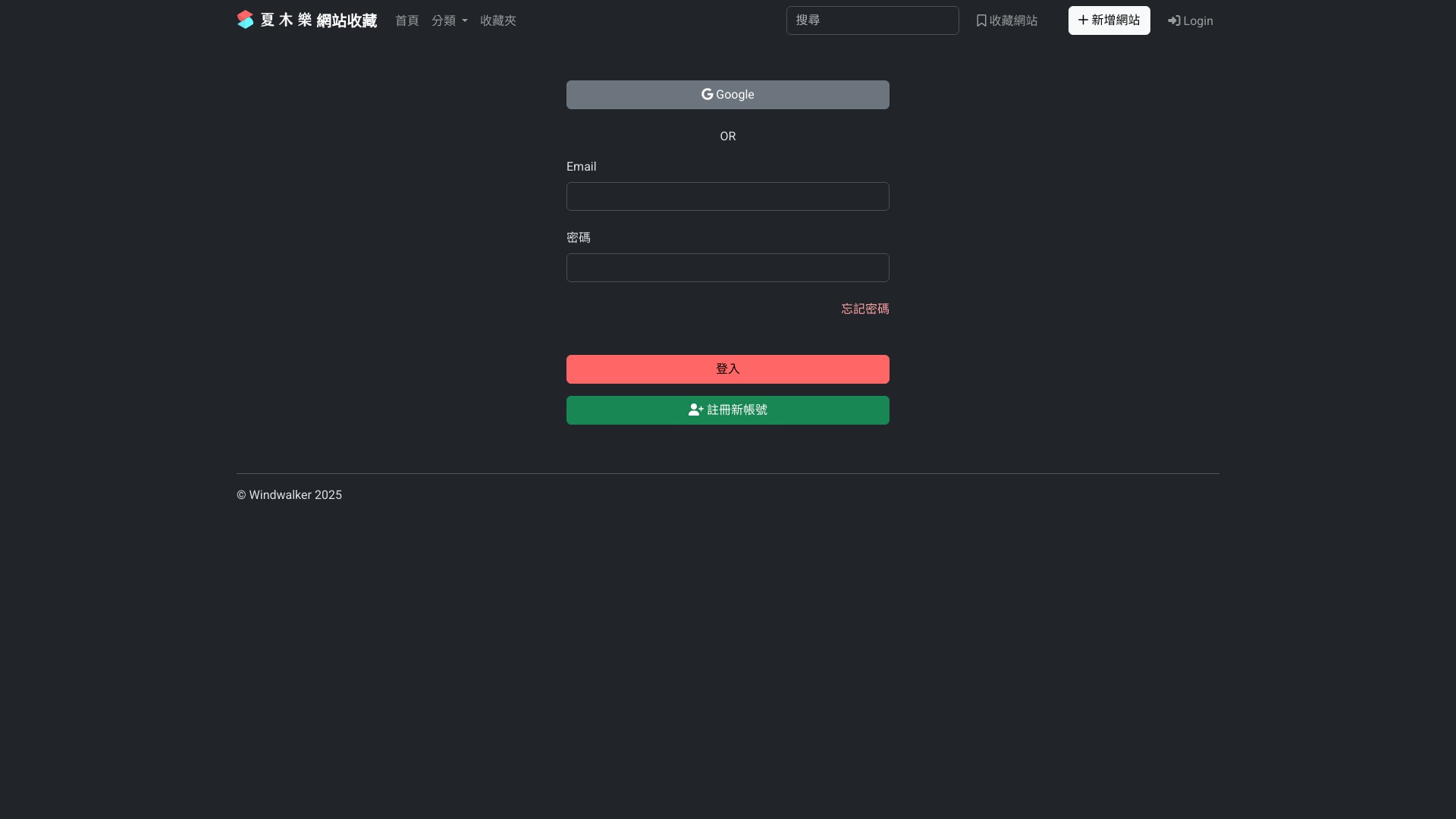The height and width of the screenshot is (819, 1456).
Task: Follow the 忘記密碼 link
Action: 864,309
